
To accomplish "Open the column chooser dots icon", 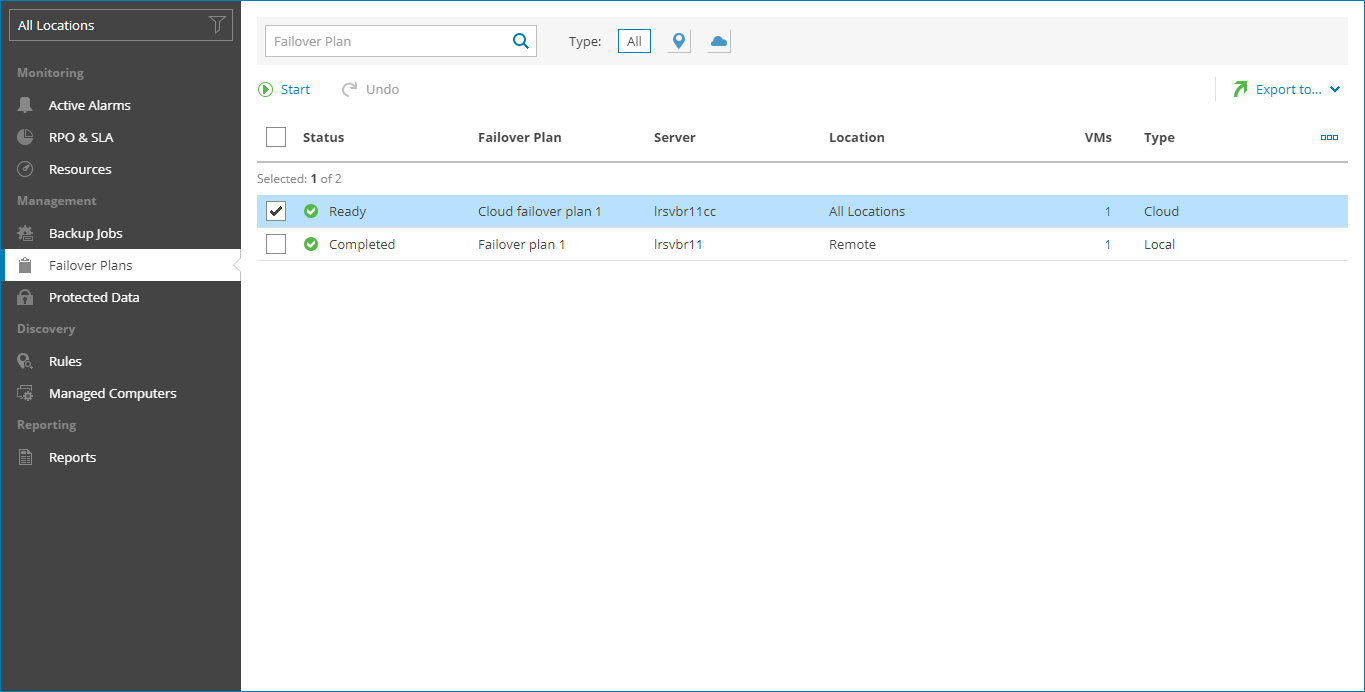I will click(1329, 137).
